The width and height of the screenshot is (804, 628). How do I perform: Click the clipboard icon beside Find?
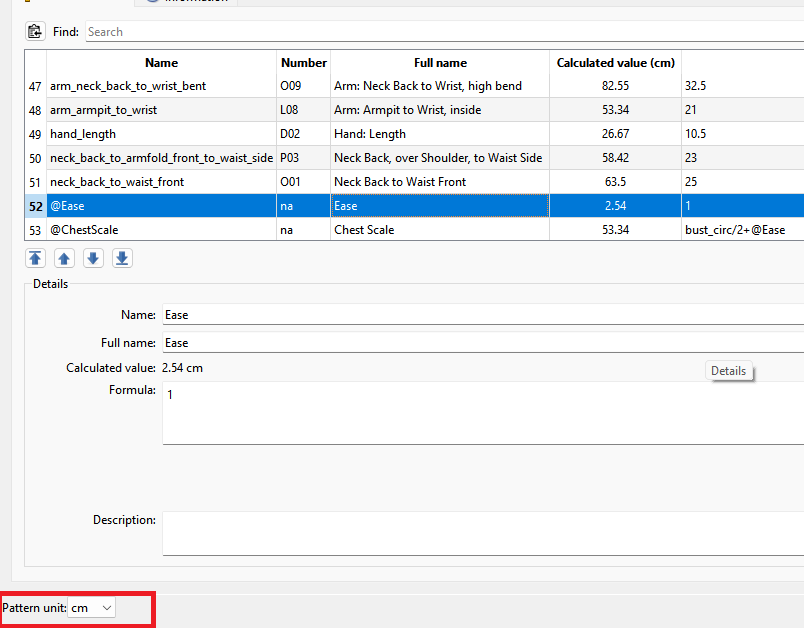(x=35, y=32)
